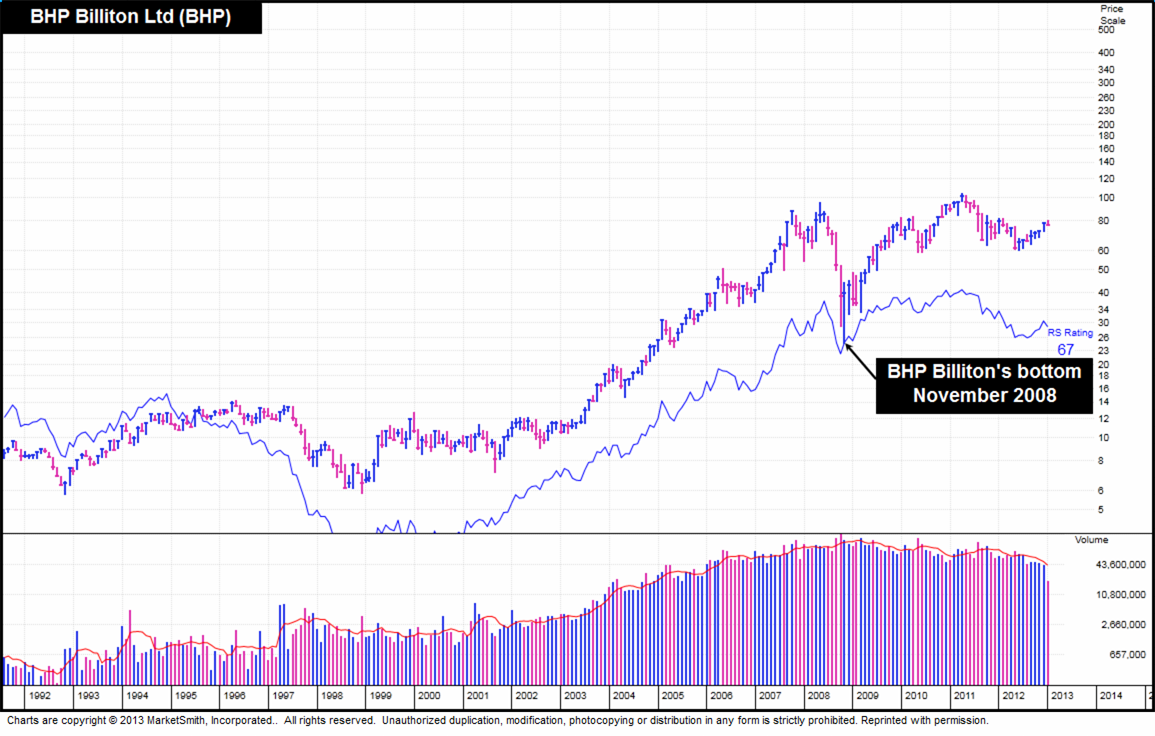Click the 100 price scale value

1106,198
